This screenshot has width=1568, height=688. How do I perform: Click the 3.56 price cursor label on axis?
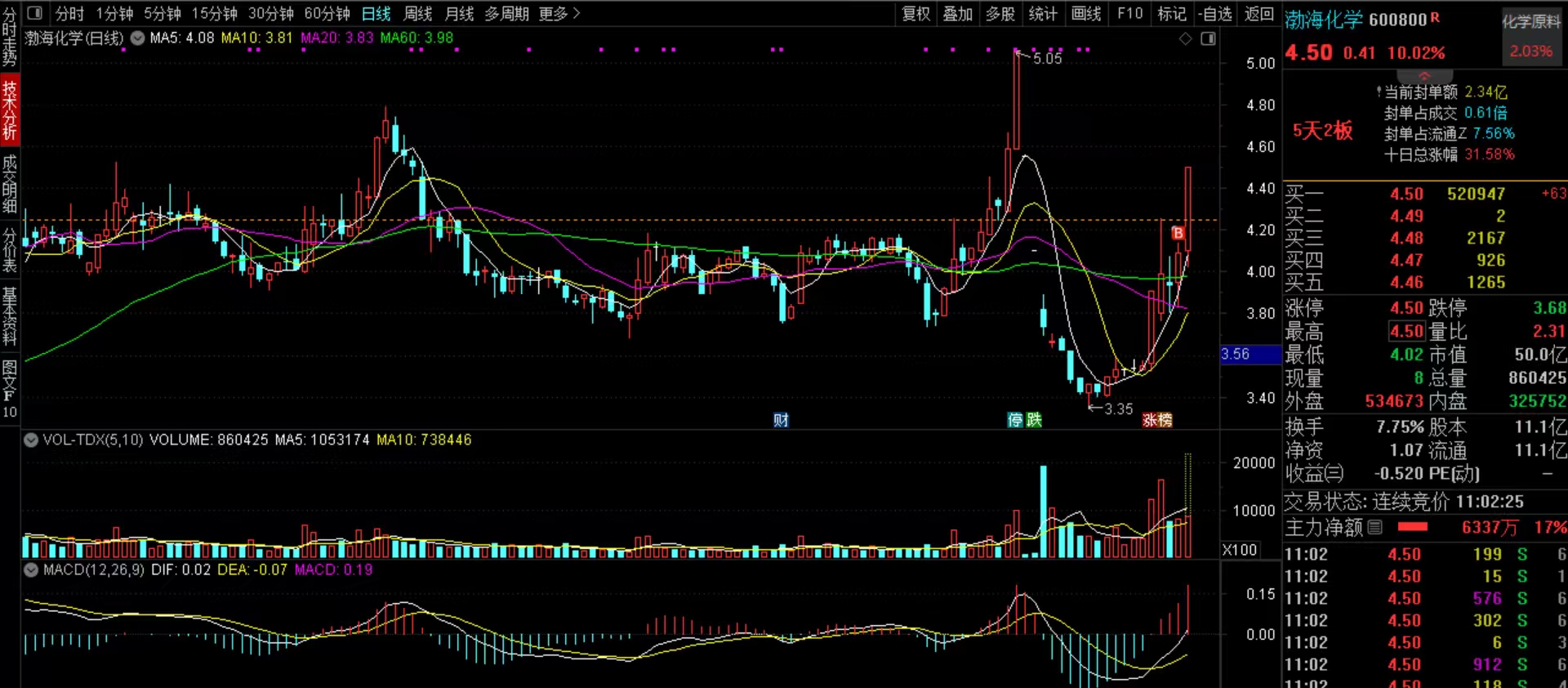click(1249, 354)
